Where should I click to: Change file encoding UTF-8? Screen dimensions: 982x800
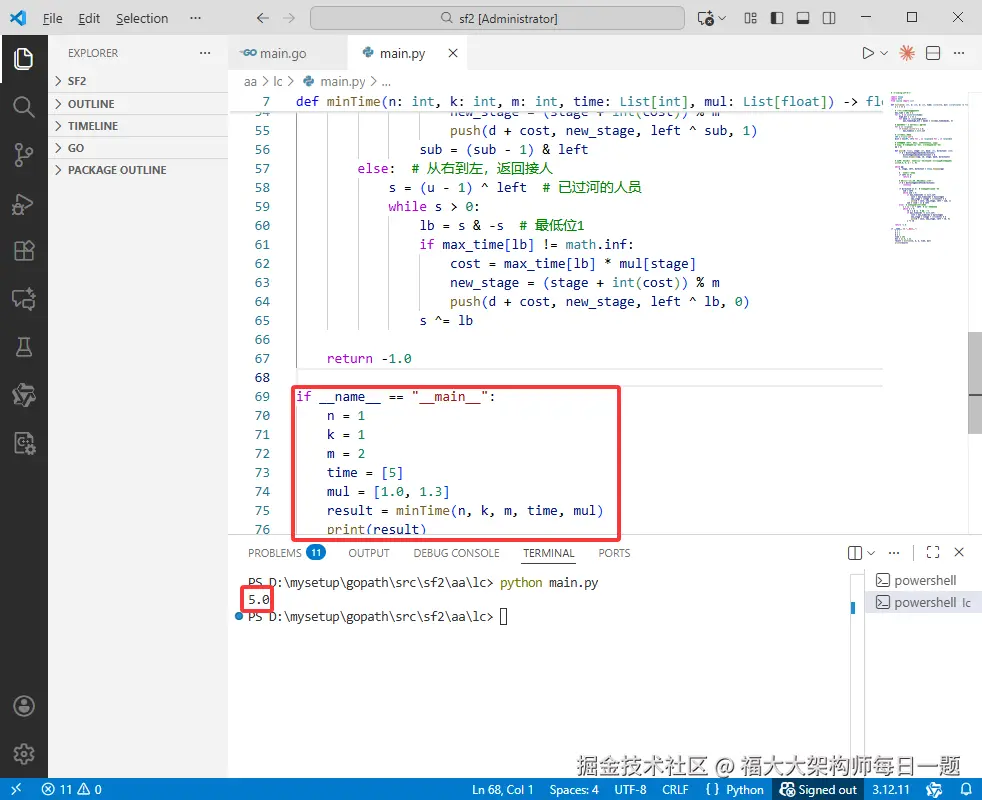(x=630, y=789)
